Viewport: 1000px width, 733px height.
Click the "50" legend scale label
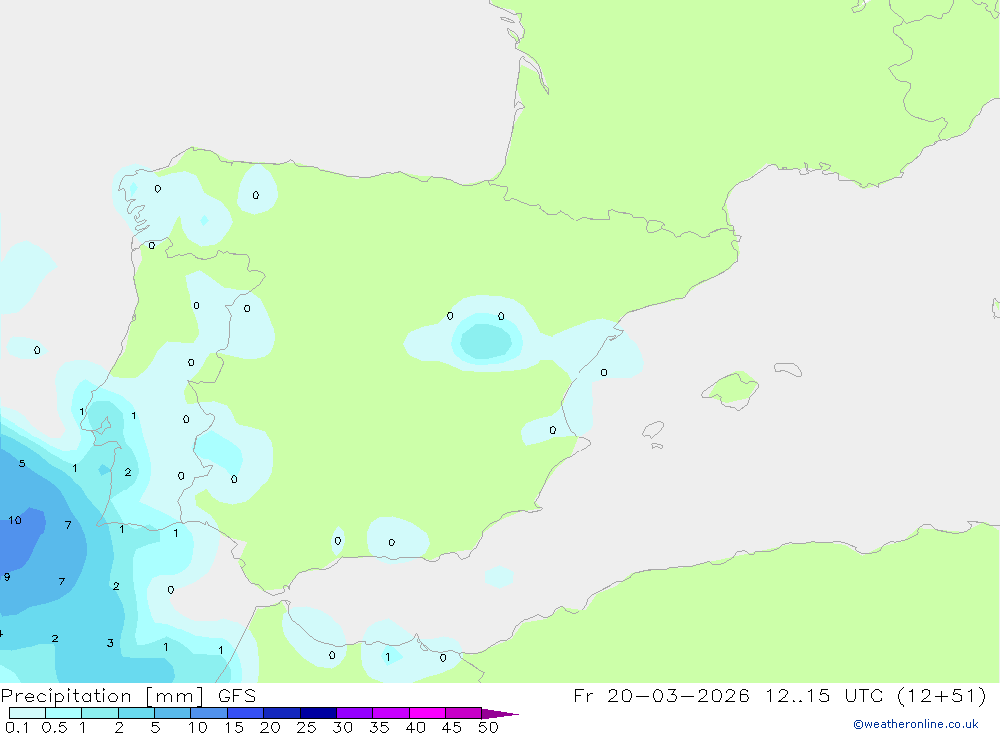[x=489, y=727]
